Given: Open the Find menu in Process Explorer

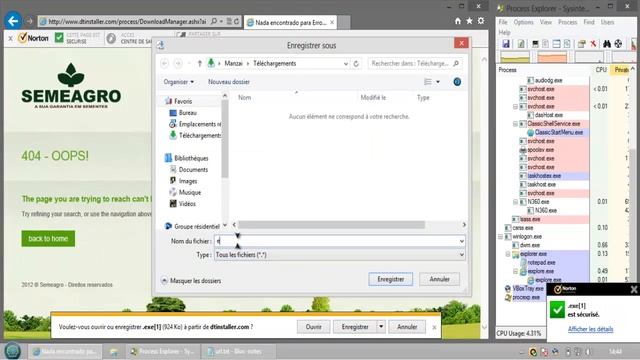Looking at the screenshot, I should [x=589, y=22].
